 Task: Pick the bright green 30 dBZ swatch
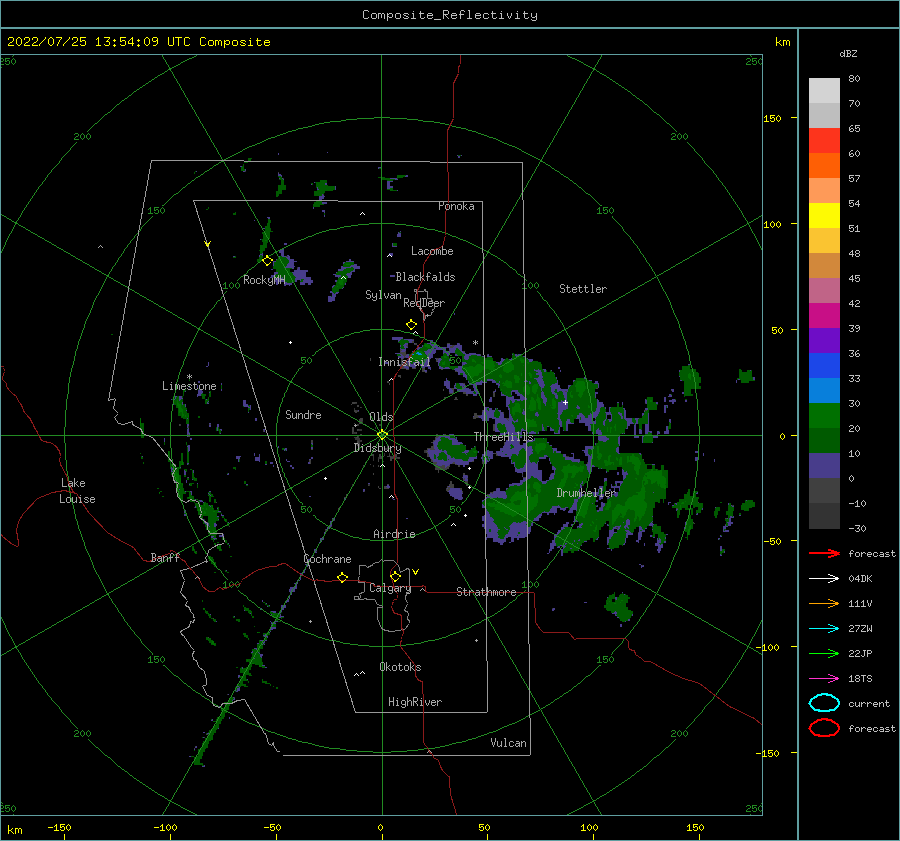point(824,415)
